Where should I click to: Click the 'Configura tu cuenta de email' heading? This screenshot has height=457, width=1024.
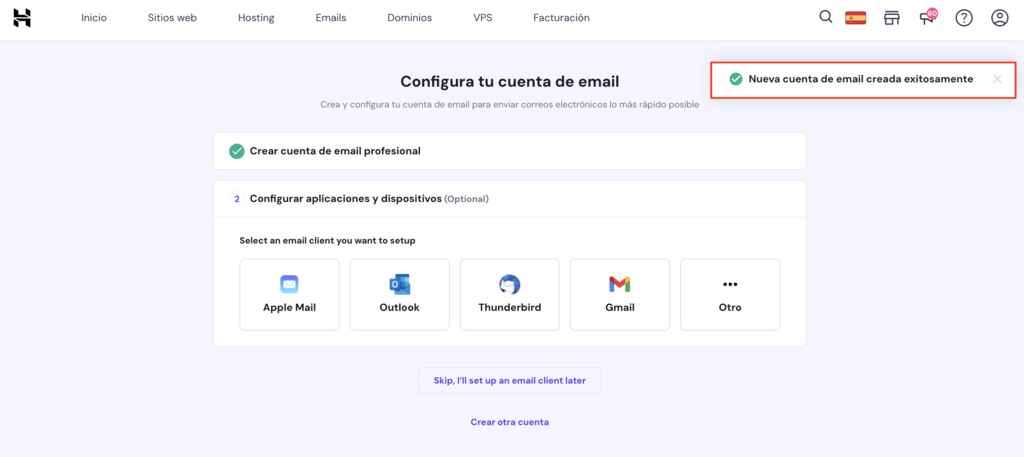coord(509,82)
